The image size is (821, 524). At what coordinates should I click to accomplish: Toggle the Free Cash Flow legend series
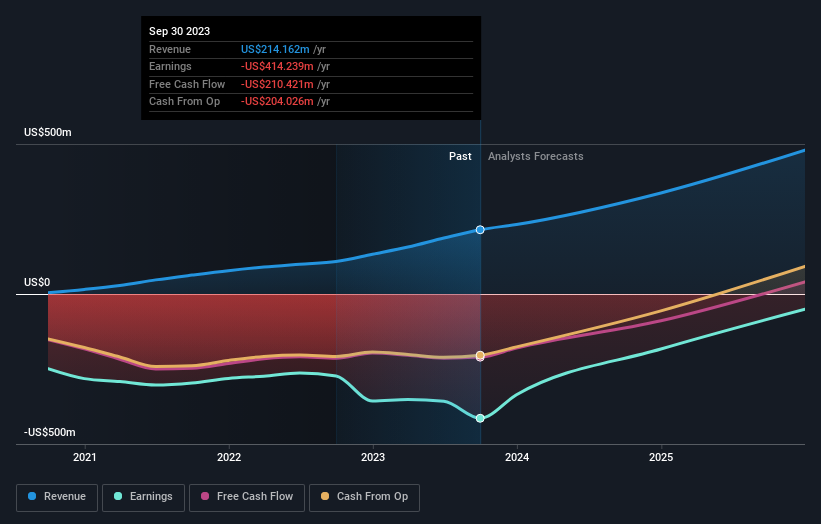[247, 497]
